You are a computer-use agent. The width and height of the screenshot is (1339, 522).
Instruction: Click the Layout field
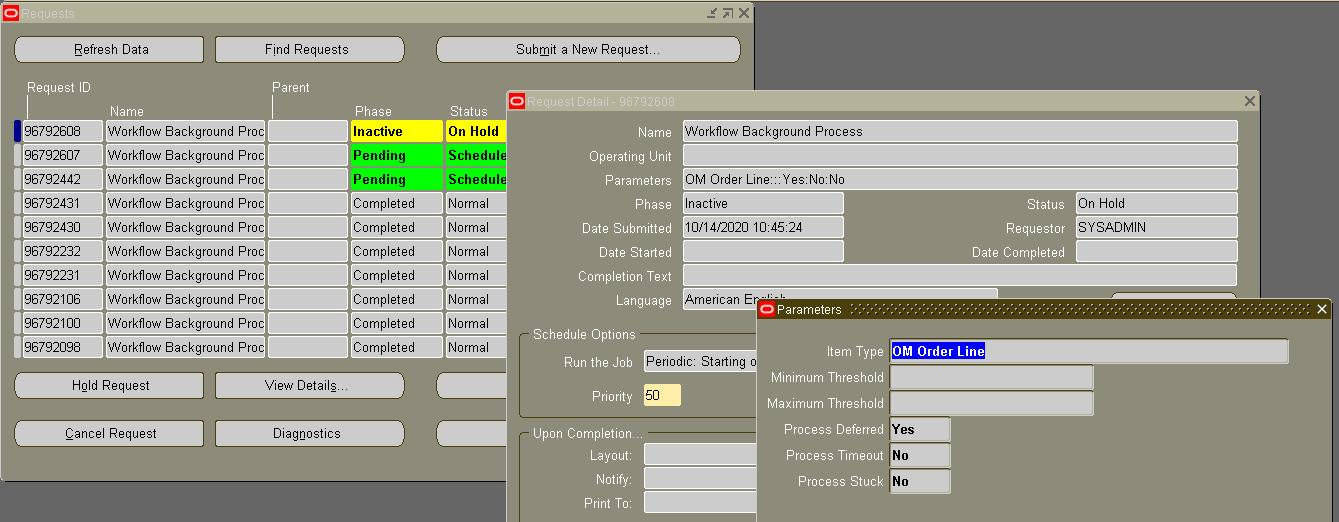tap(700, 454)
